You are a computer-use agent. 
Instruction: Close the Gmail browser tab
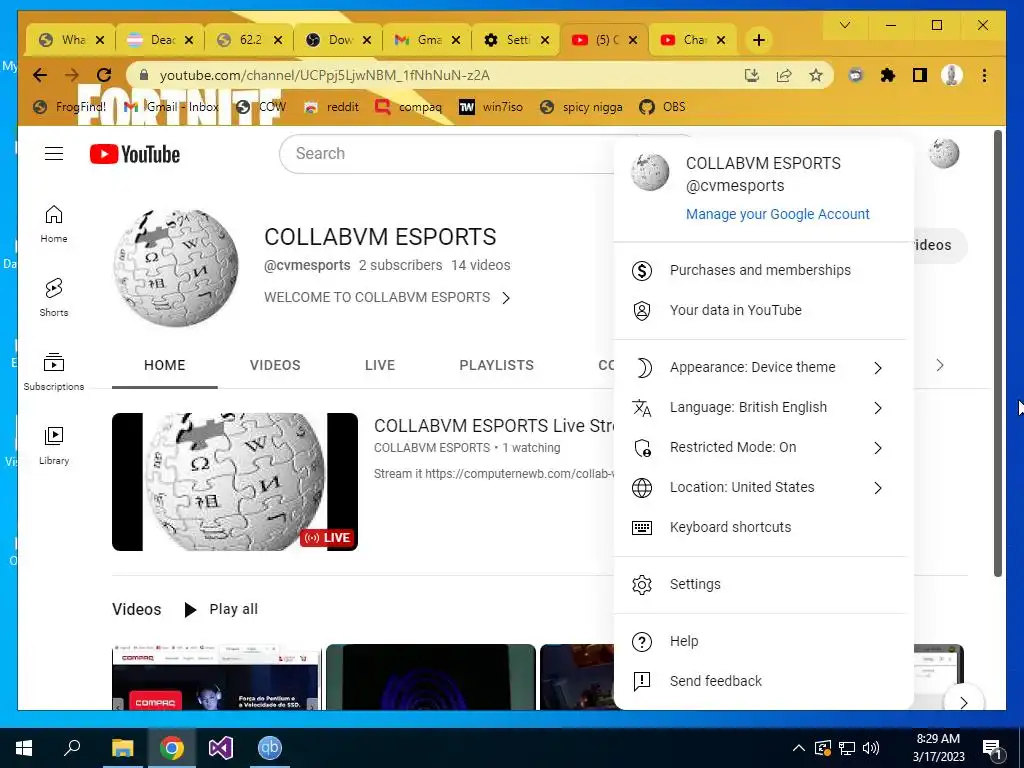(x=456, y=40)
